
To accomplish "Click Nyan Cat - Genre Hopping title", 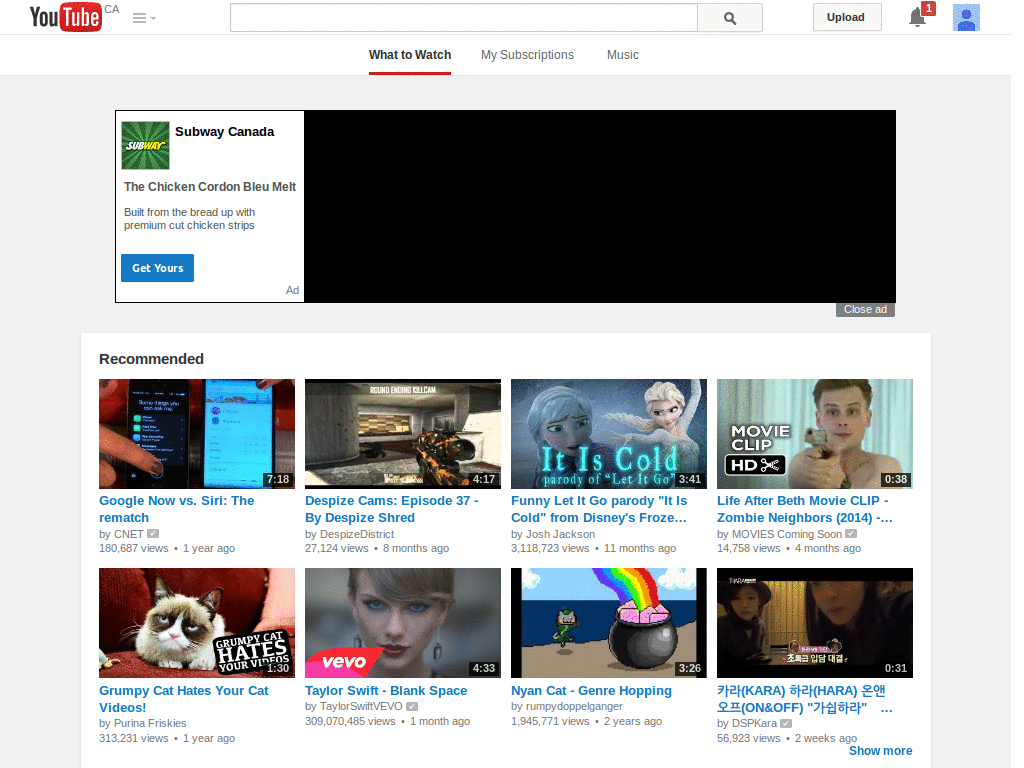I will coord(591,690).
